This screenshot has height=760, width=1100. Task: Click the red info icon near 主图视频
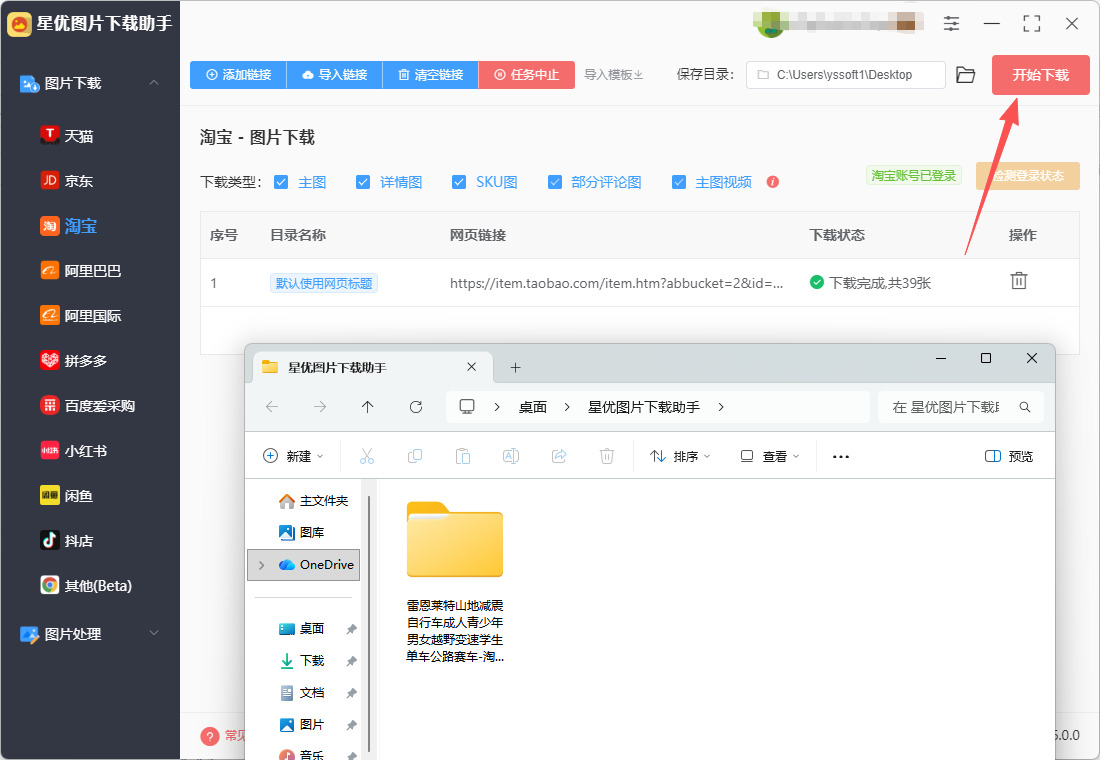[x=772, y=182]
